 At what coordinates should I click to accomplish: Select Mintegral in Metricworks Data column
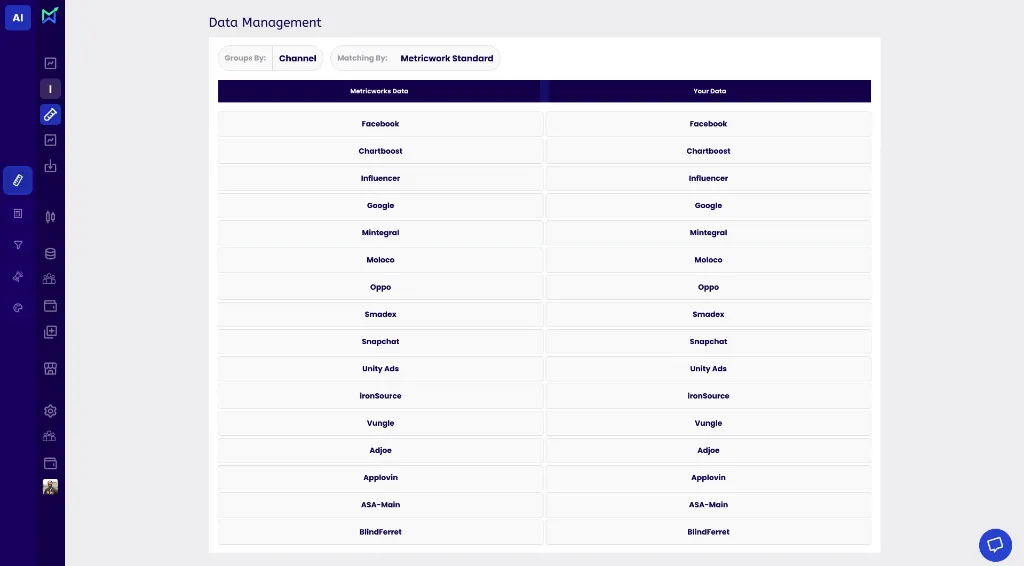pos(380,232)
